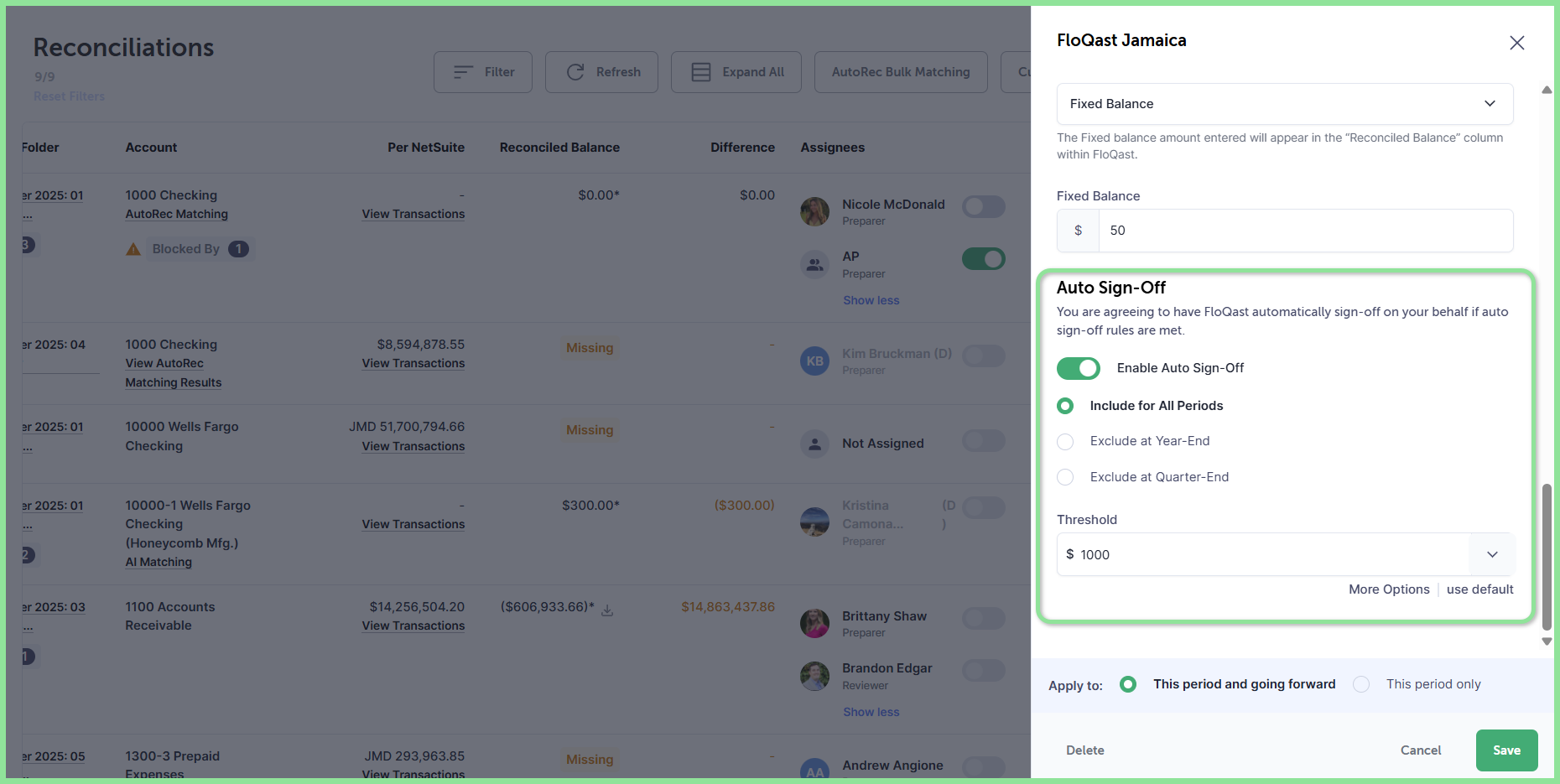Toggle the Not Assigned sign-off switch
The width and height of the screenshot is (1560, 784).
984,441
